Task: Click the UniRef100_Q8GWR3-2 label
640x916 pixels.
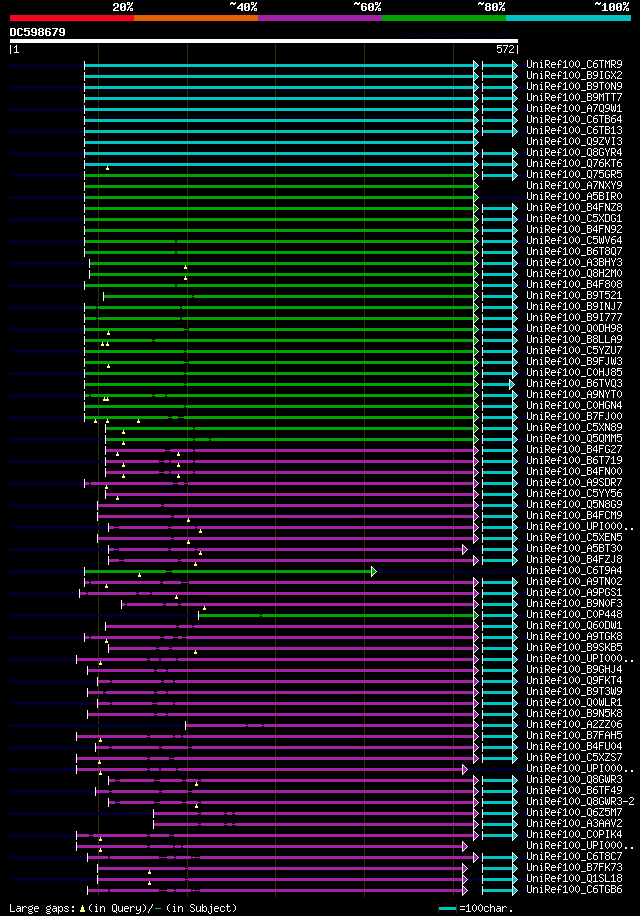Action: click(580, 802)
